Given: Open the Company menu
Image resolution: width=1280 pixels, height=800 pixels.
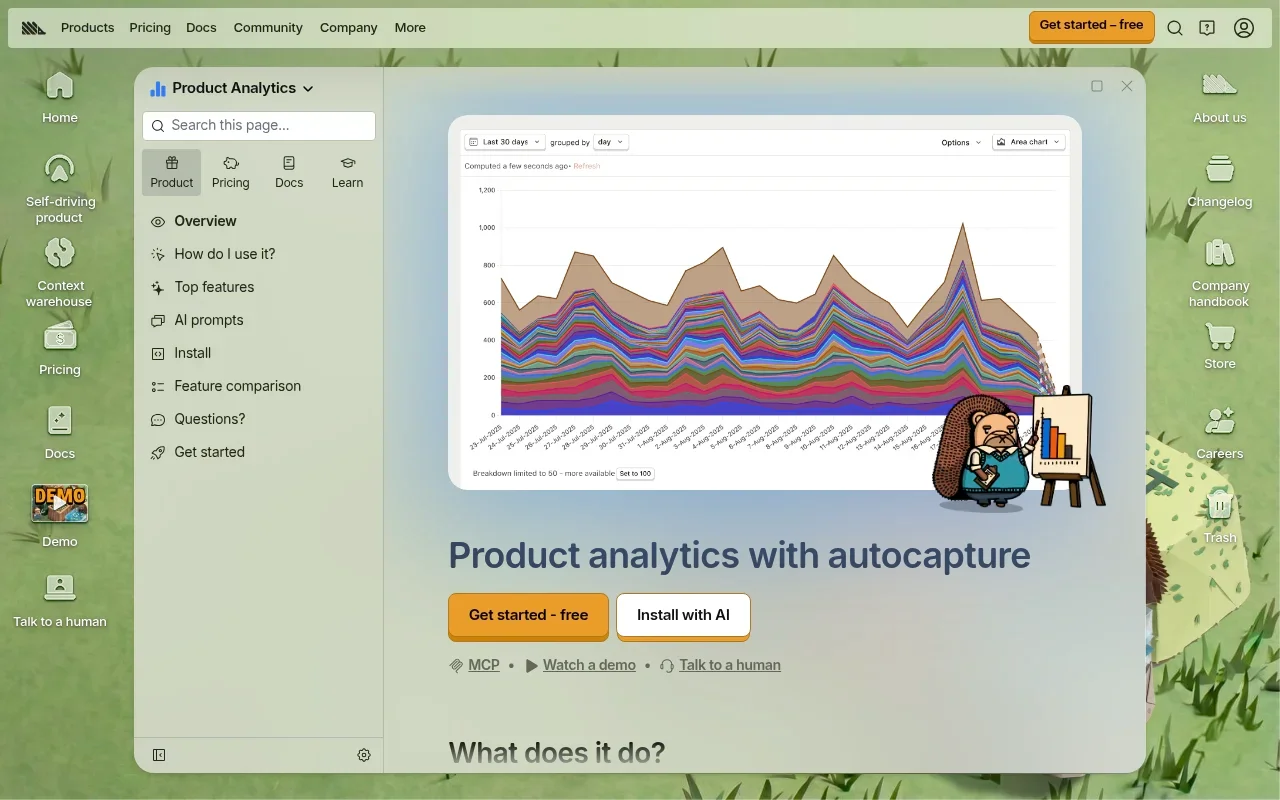Looking at the screenshot, I should pos(349,28).
